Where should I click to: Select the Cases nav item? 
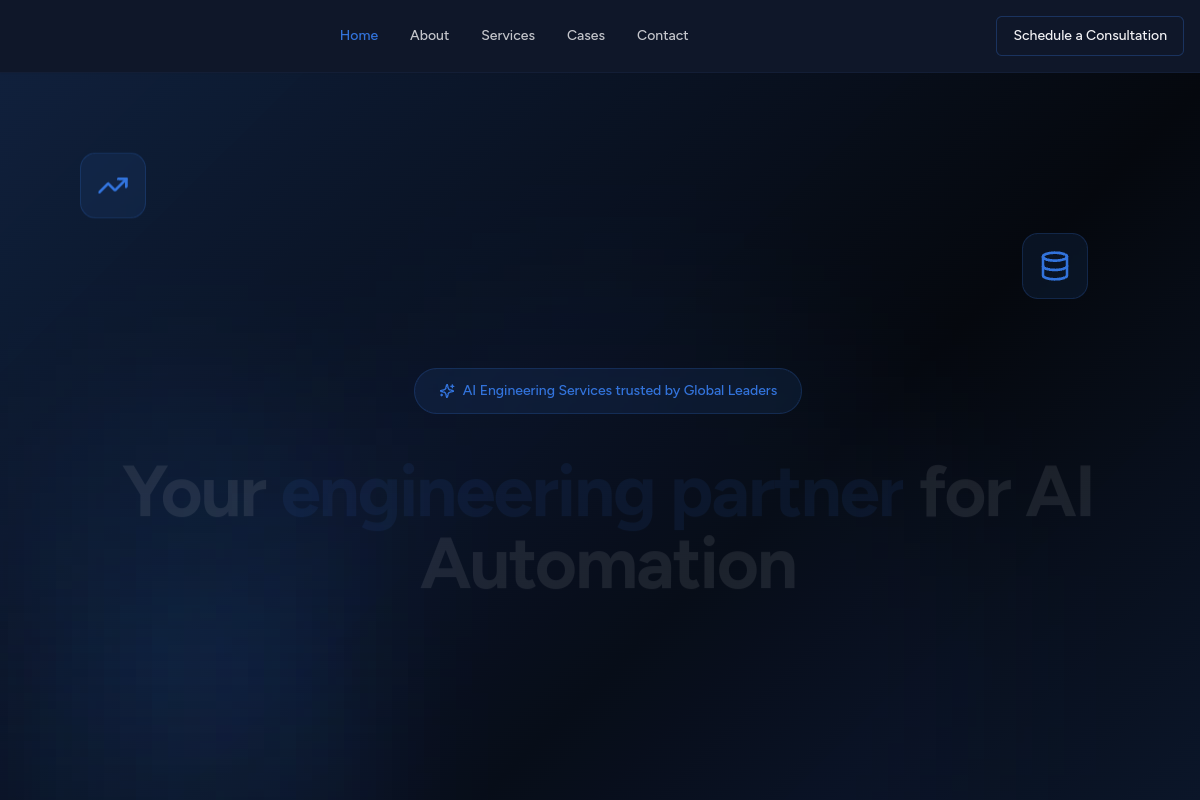(586, 35)
